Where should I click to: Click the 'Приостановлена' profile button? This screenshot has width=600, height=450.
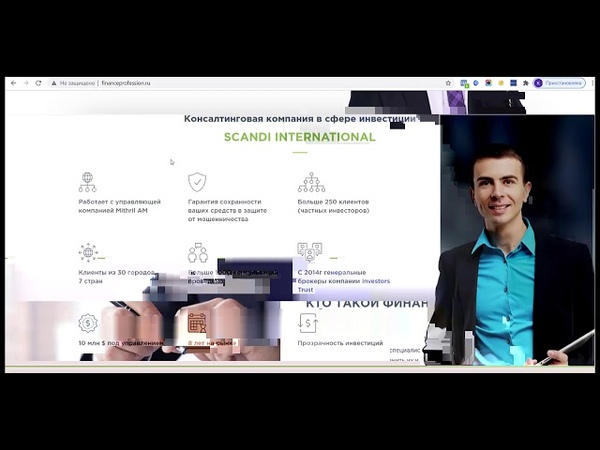tap(559, 83)
